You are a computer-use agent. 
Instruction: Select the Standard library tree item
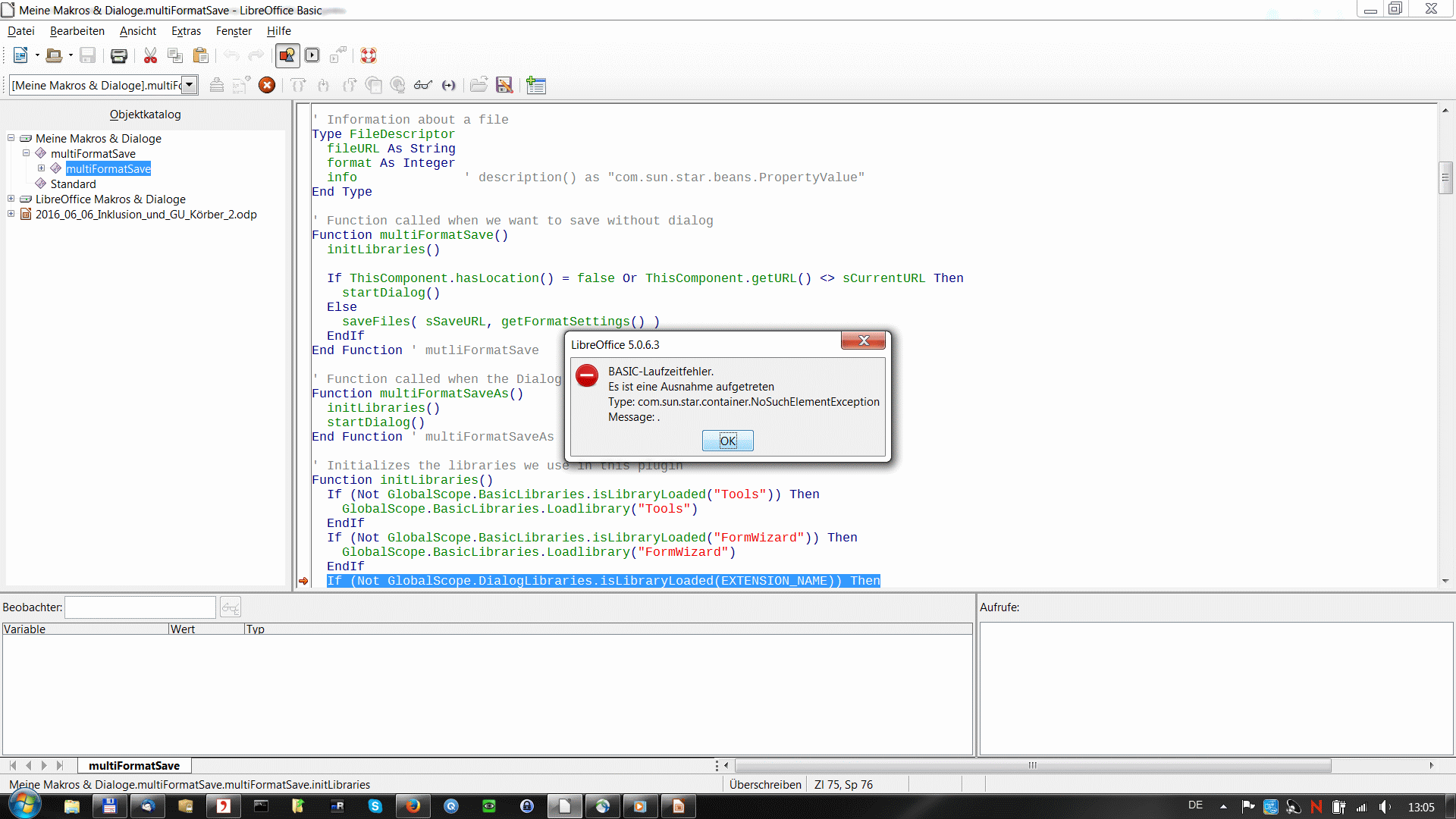pyautogui.click(x=74, y=184)
